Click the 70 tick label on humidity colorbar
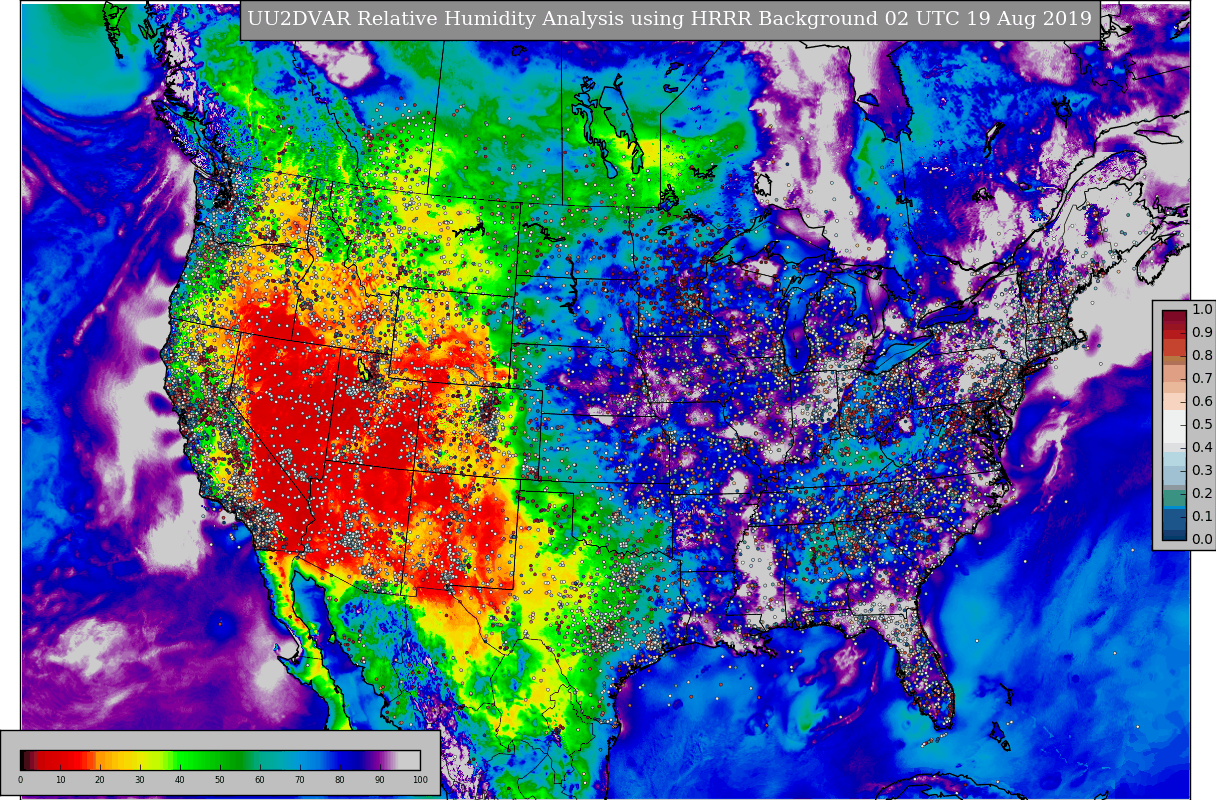Viewport: 1216px width, 800px height. pyautogui.click(x=300, y=780)
